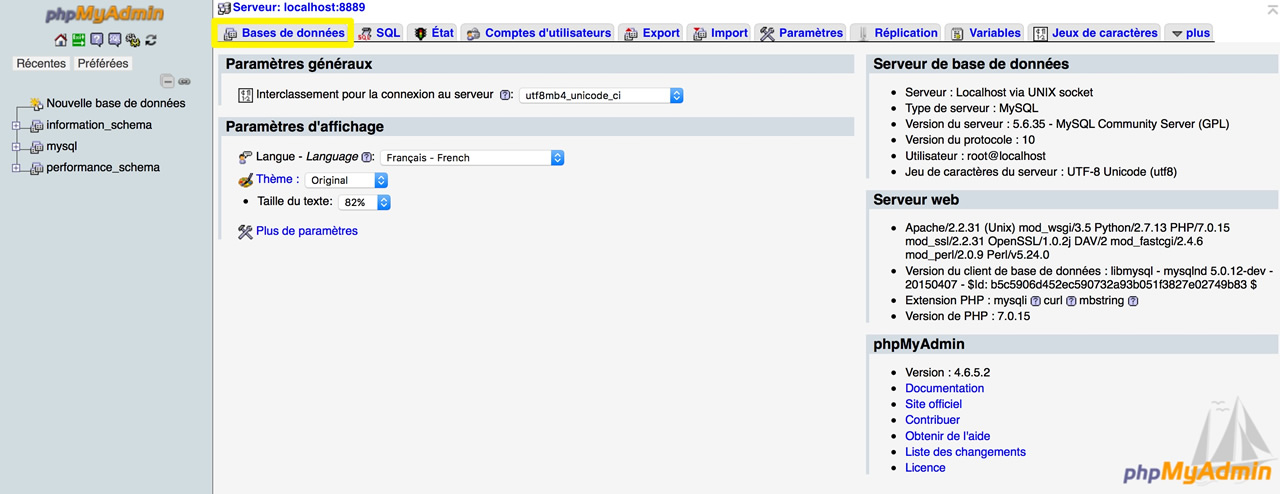Select information_schema database name

tap(99, 125)
